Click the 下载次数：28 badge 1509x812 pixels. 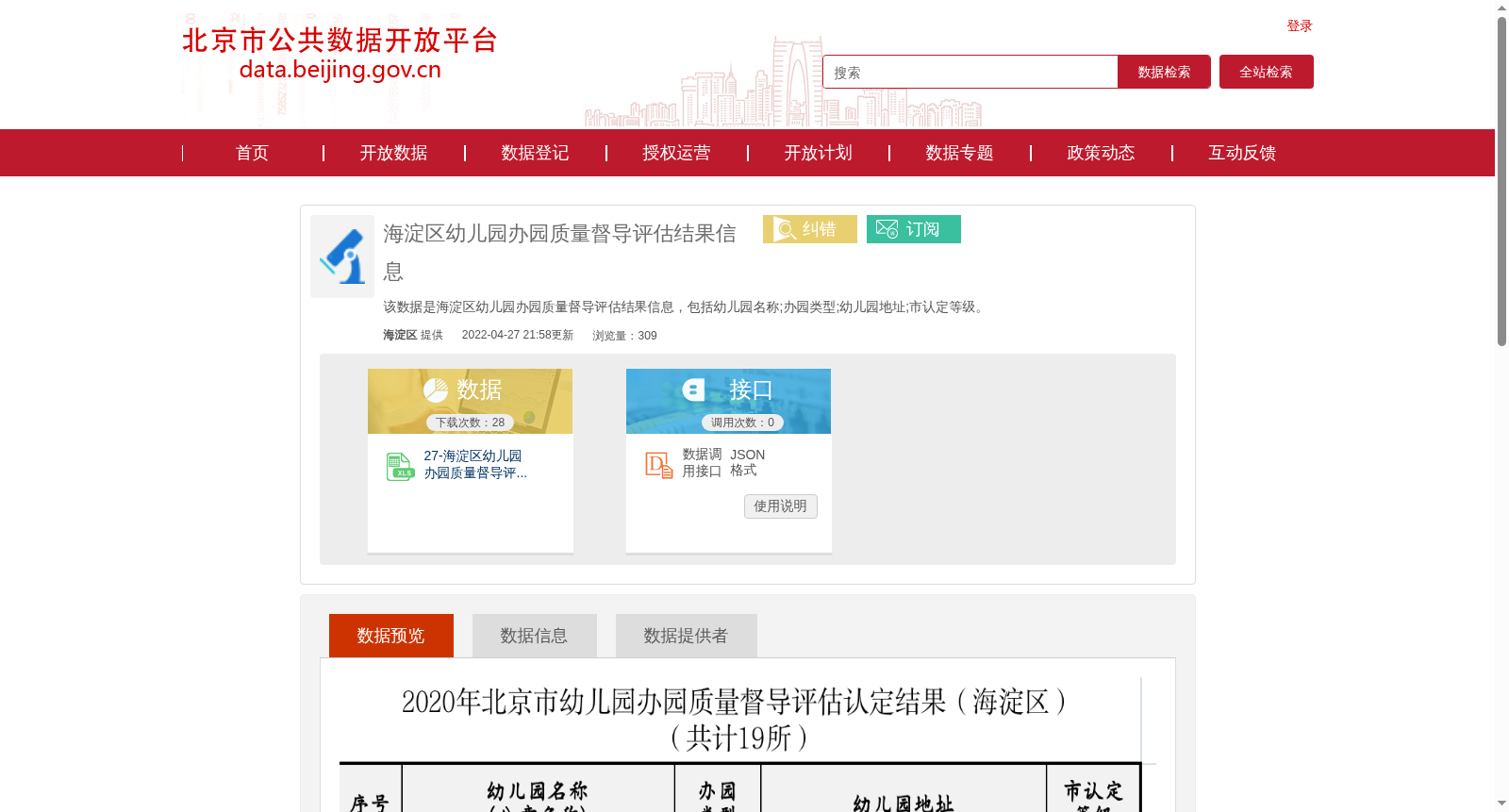470,423
